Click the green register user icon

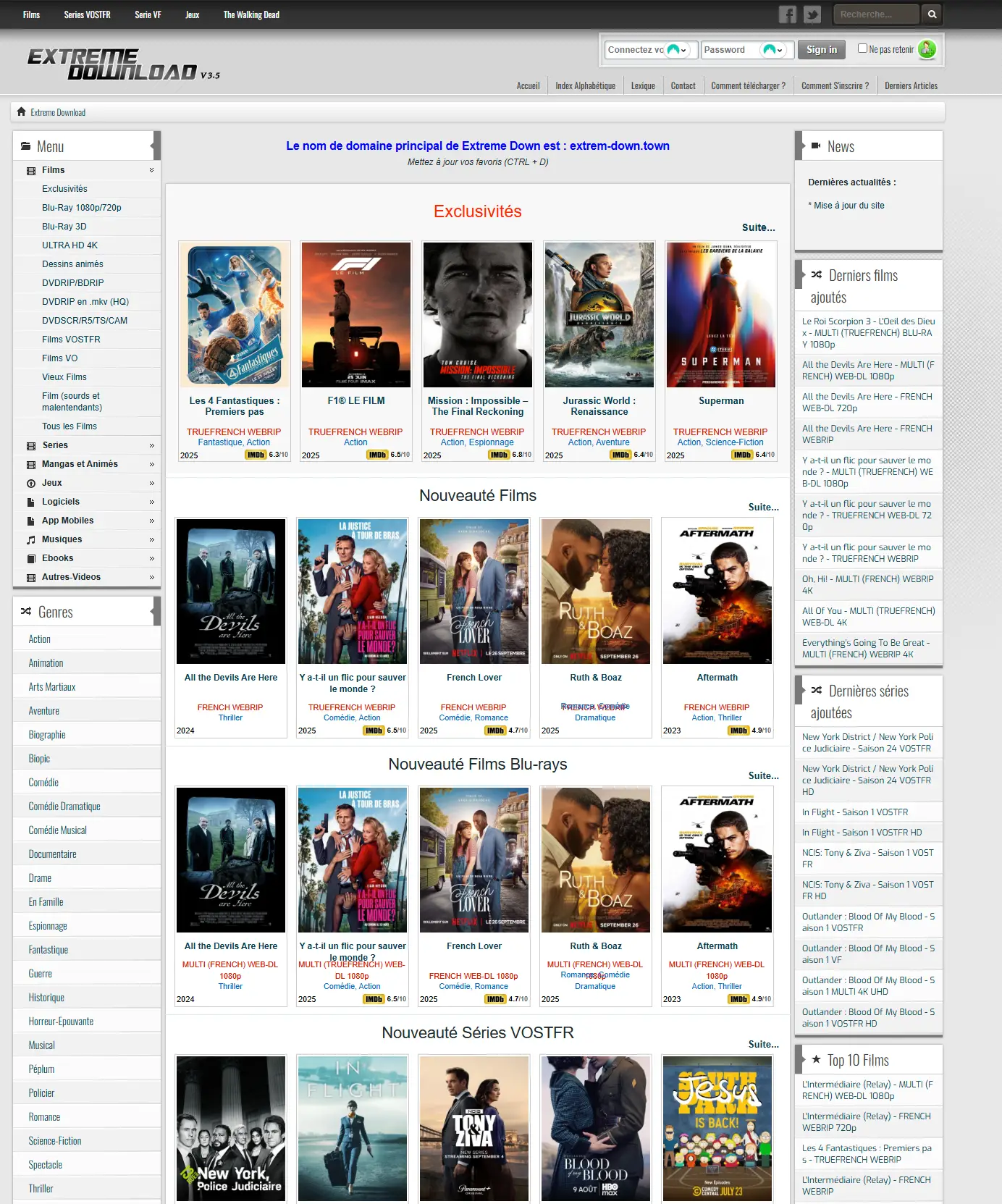point(926,49)
